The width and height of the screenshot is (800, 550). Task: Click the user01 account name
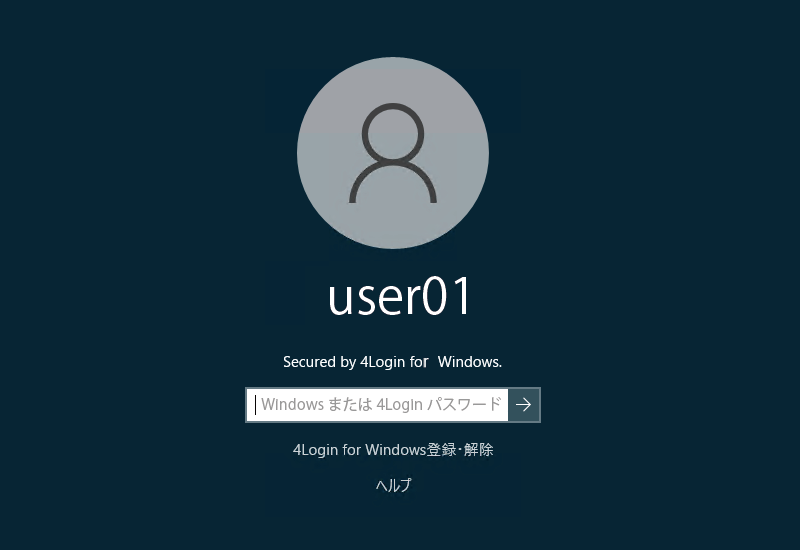click(399, 296)
